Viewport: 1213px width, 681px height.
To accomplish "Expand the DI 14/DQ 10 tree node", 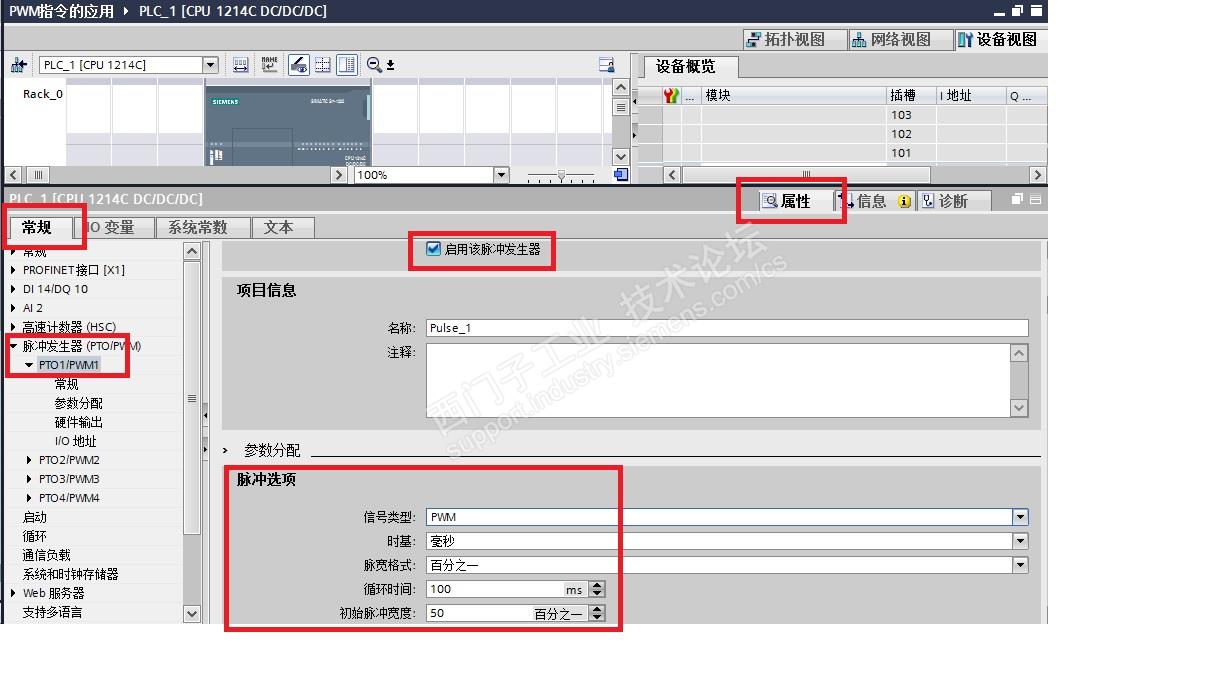I will (x=13, y=289).
